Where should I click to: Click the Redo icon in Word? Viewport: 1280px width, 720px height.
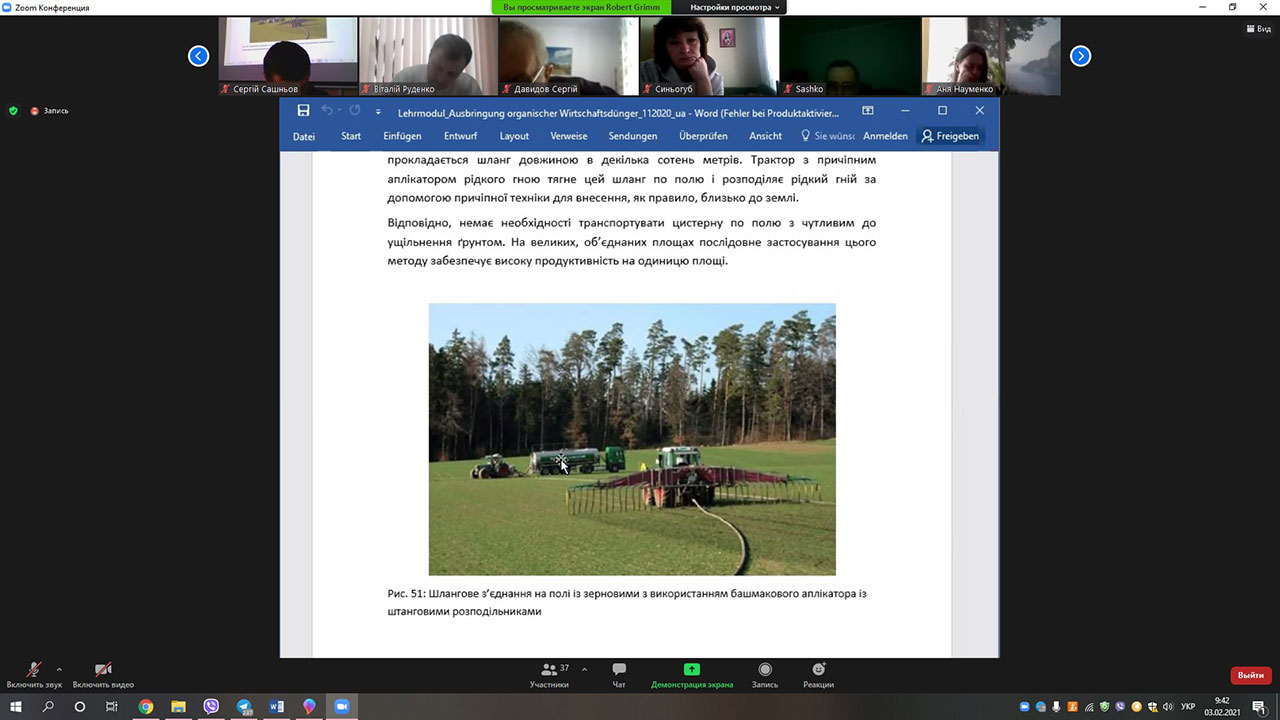[x=355, y=111]
